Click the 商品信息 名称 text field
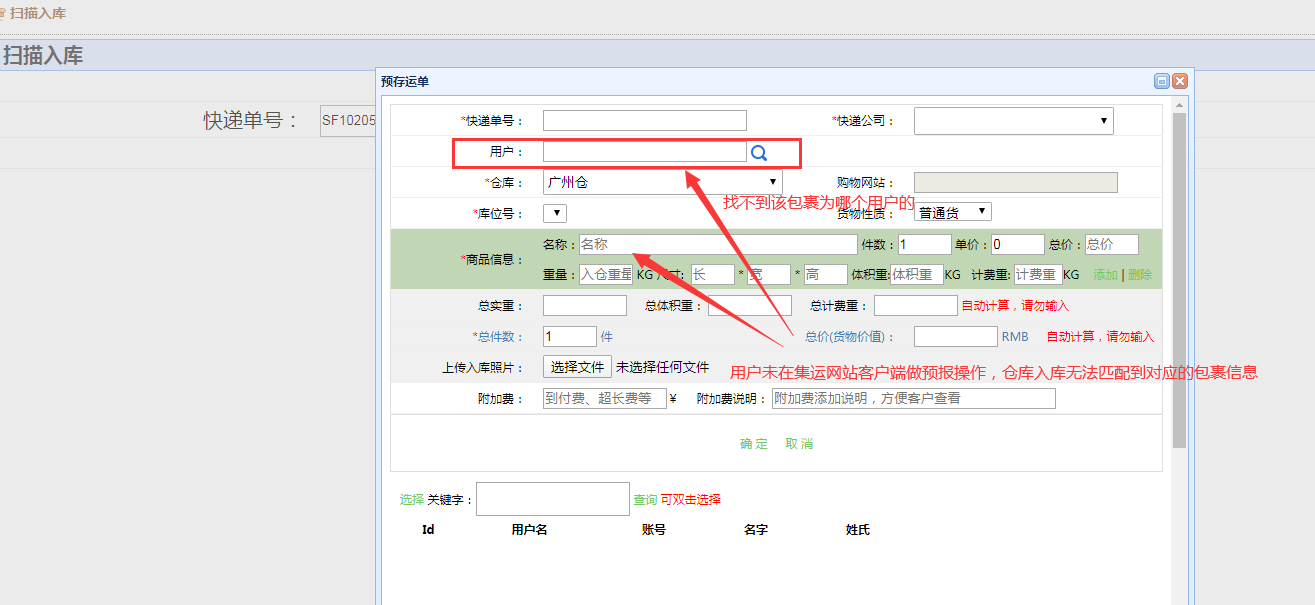 [x=717, y=244]
